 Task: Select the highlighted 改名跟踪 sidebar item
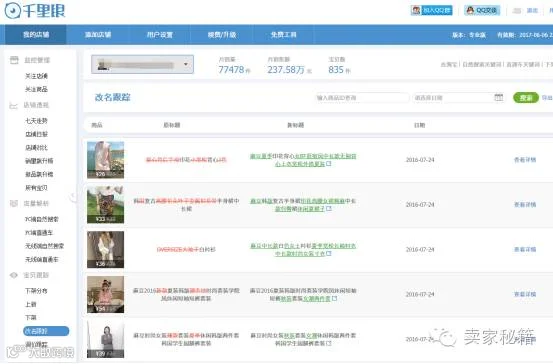46,331
